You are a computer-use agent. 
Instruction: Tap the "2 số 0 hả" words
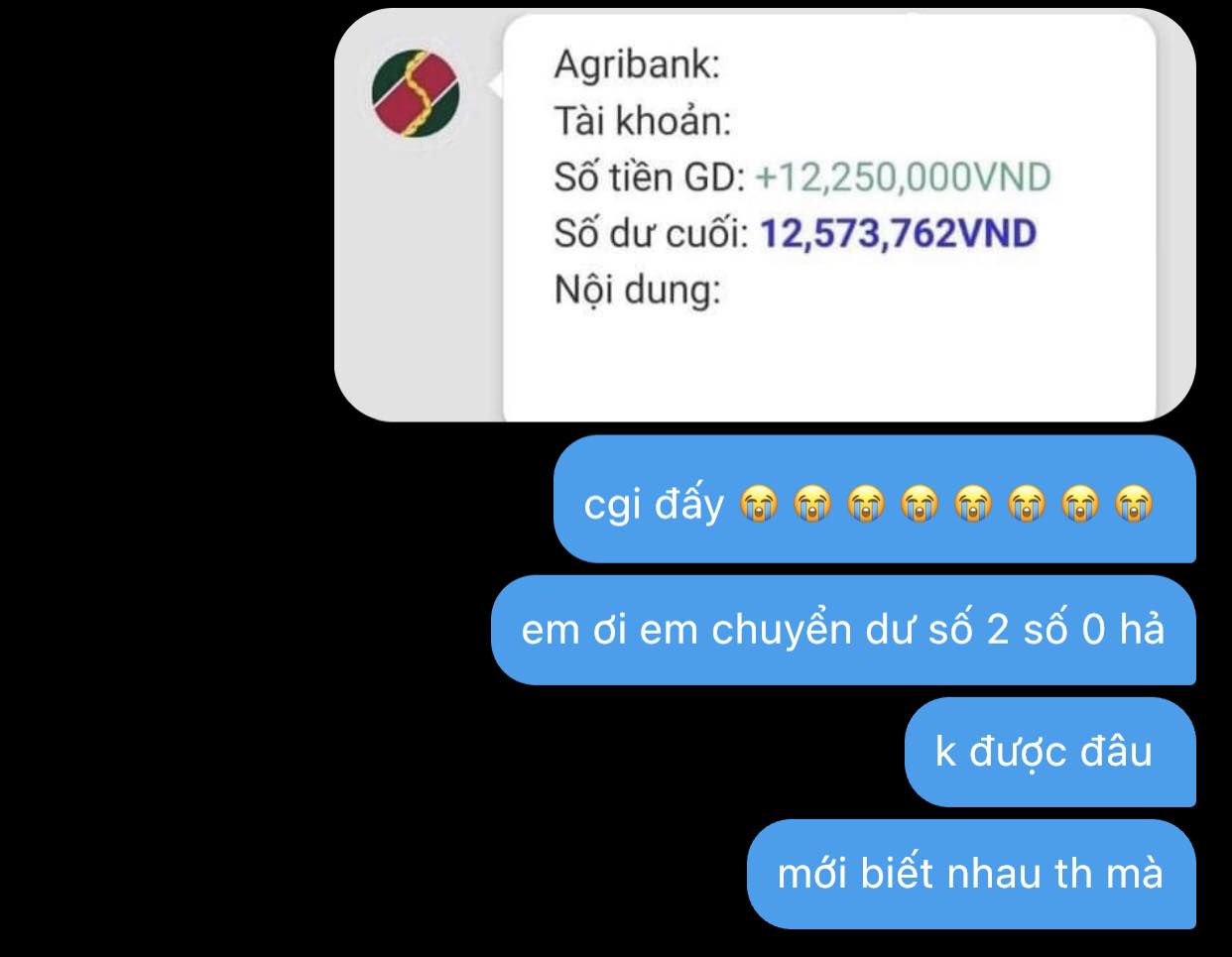(1075, 630)
